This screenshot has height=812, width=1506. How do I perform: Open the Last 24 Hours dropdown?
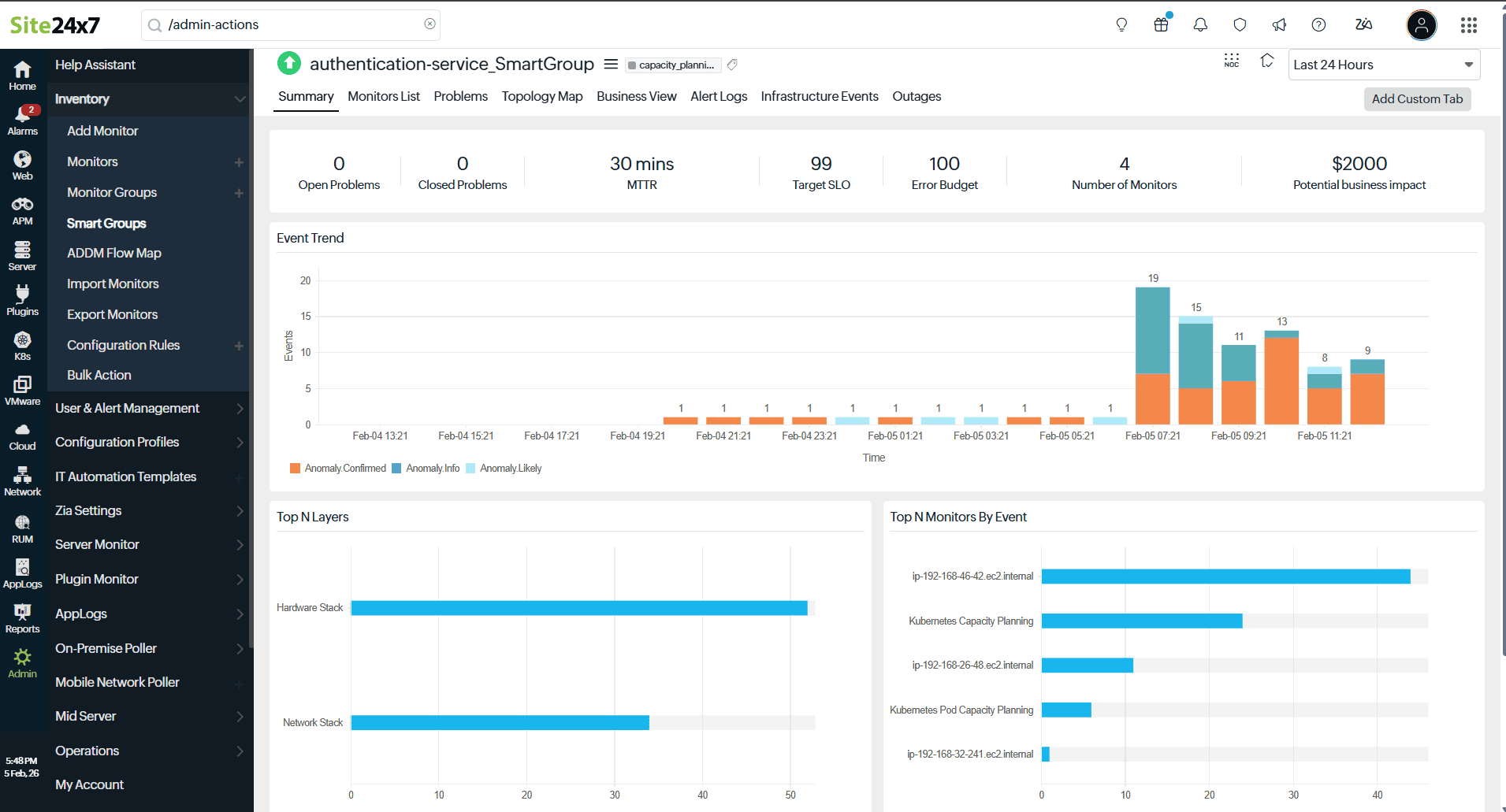click(1383, 65)
